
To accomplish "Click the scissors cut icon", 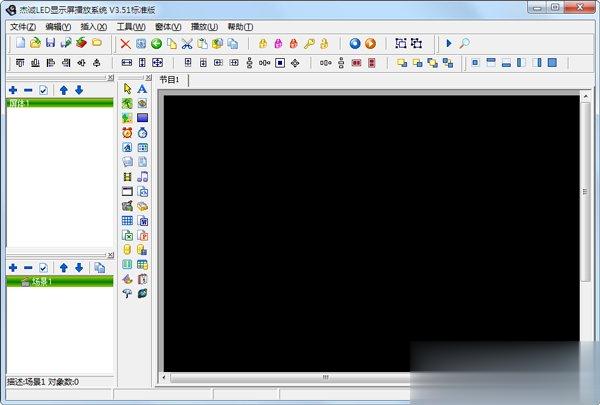I will click(x=187, y=44).
